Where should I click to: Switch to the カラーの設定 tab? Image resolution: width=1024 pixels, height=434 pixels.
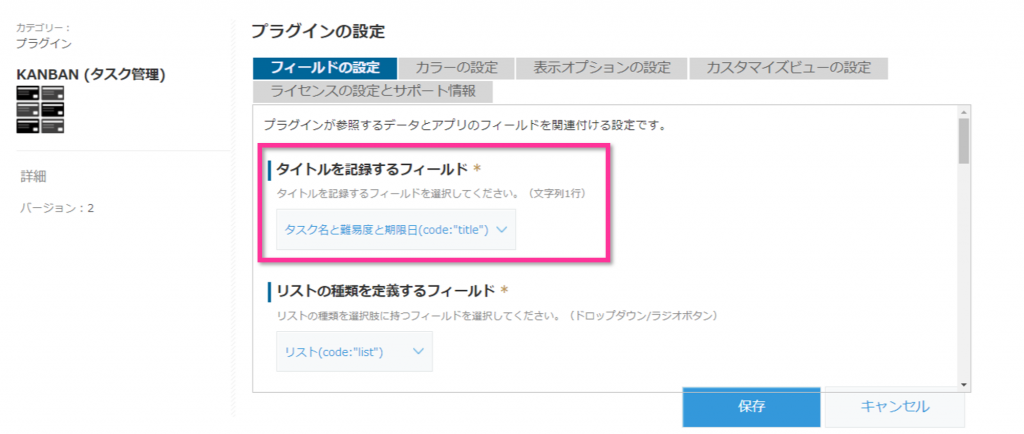[x=456, y=68]
